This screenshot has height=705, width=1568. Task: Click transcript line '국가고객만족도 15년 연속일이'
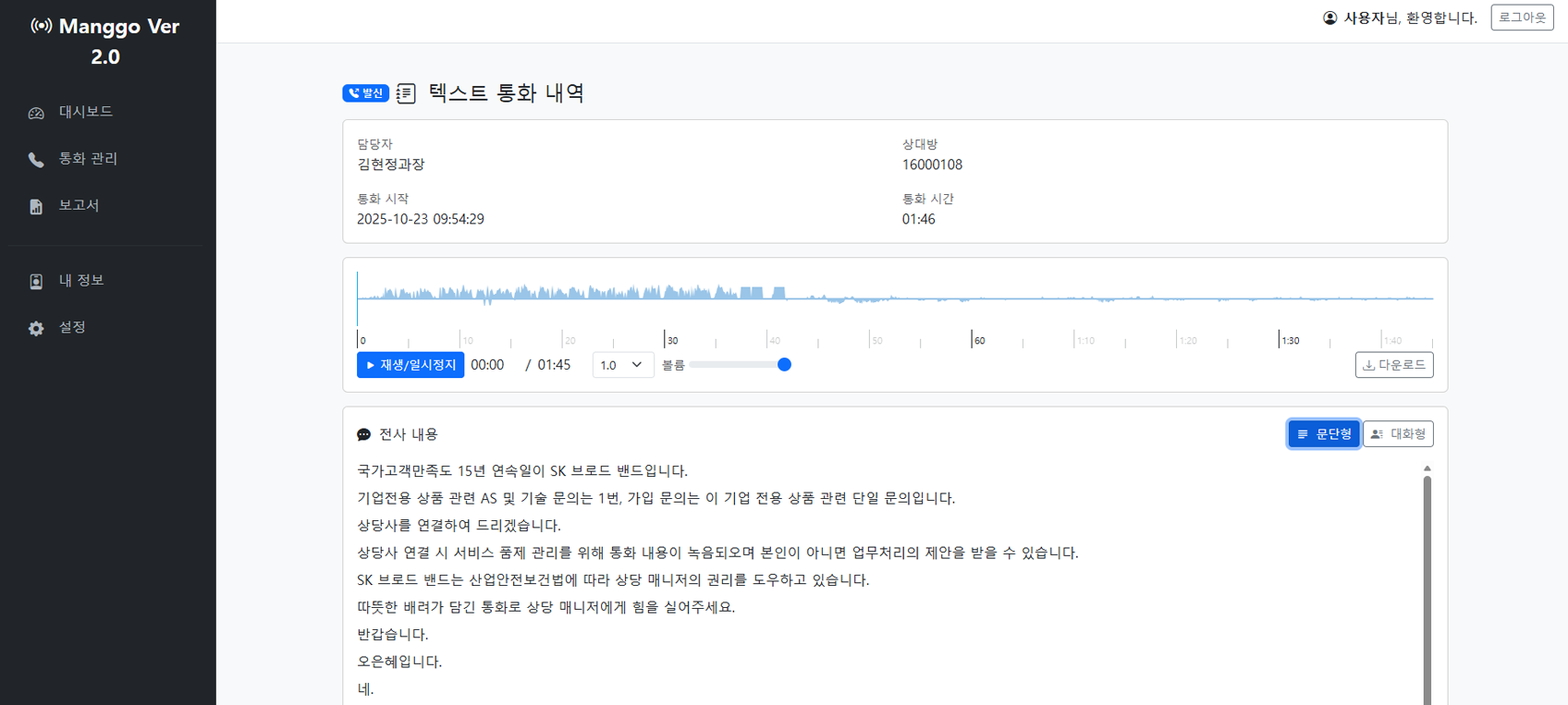522,471
